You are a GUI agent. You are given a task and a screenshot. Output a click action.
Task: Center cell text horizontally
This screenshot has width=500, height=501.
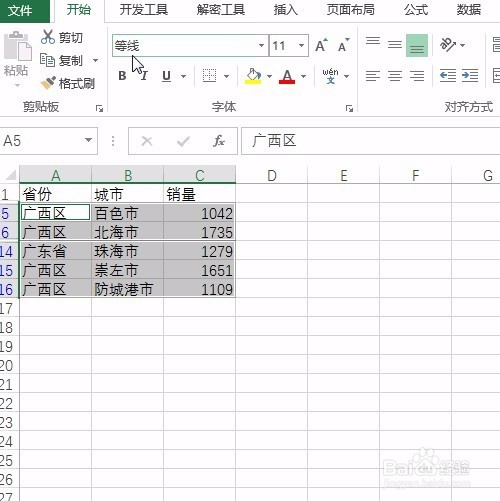[395, 76]
